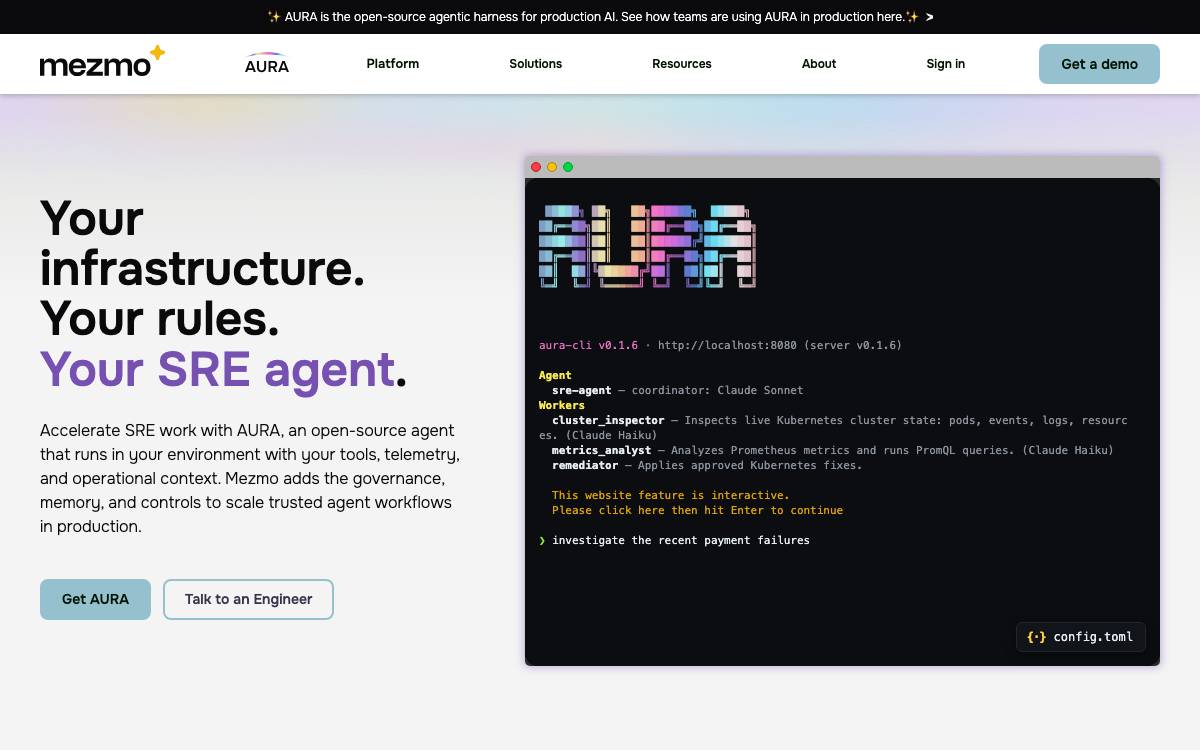1200x750 pixels.
Task: Open the About menu
Action: (x=819, y=64)
